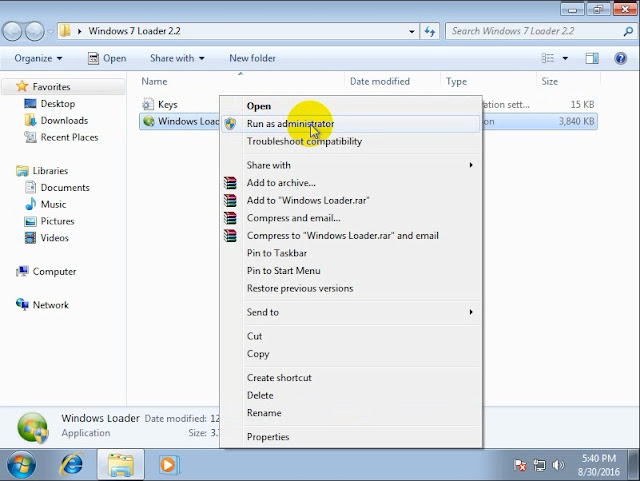Open the Organize dropdown menu

(38, 58)
